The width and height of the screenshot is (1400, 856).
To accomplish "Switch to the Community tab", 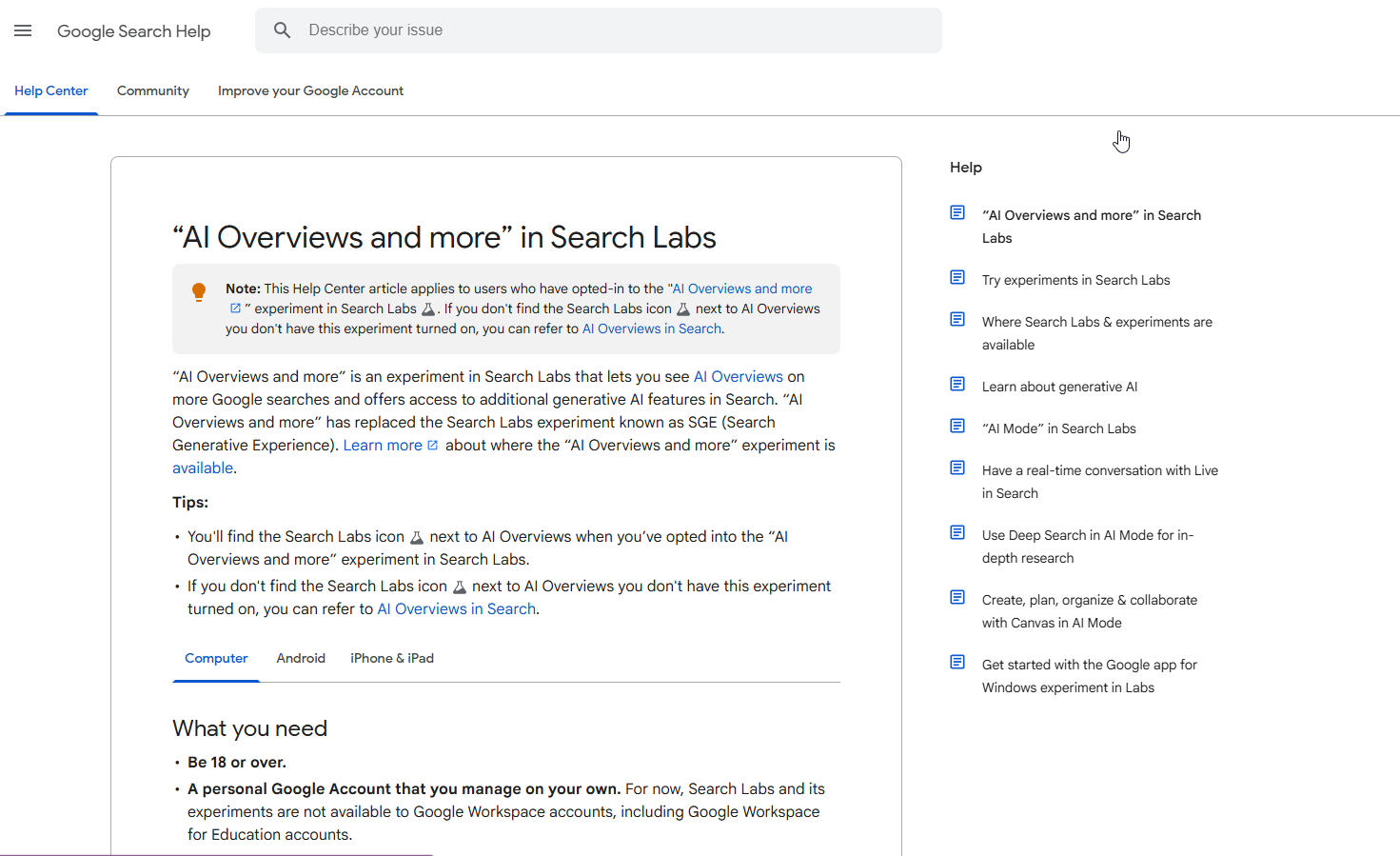I will [152, 90].
